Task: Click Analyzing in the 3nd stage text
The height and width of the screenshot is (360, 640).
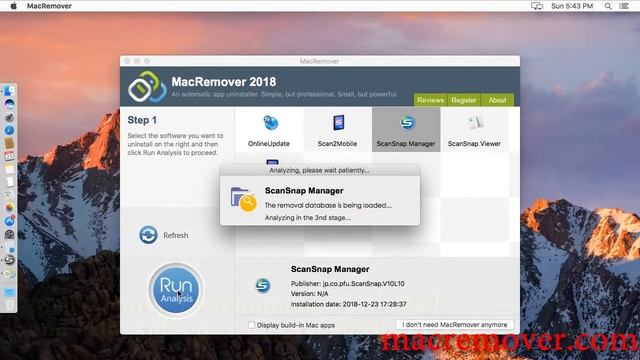Action: [308, 218]
